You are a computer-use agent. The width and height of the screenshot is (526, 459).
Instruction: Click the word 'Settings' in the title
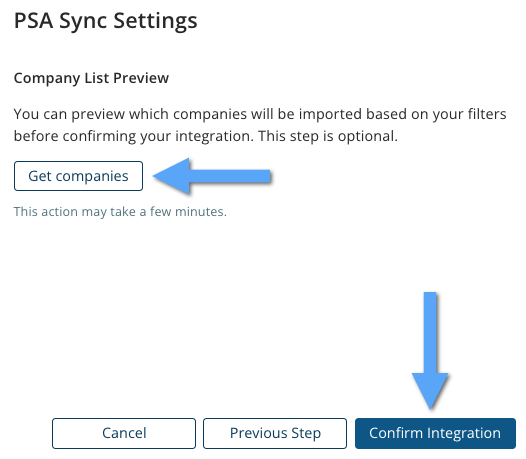click(155, 21)
